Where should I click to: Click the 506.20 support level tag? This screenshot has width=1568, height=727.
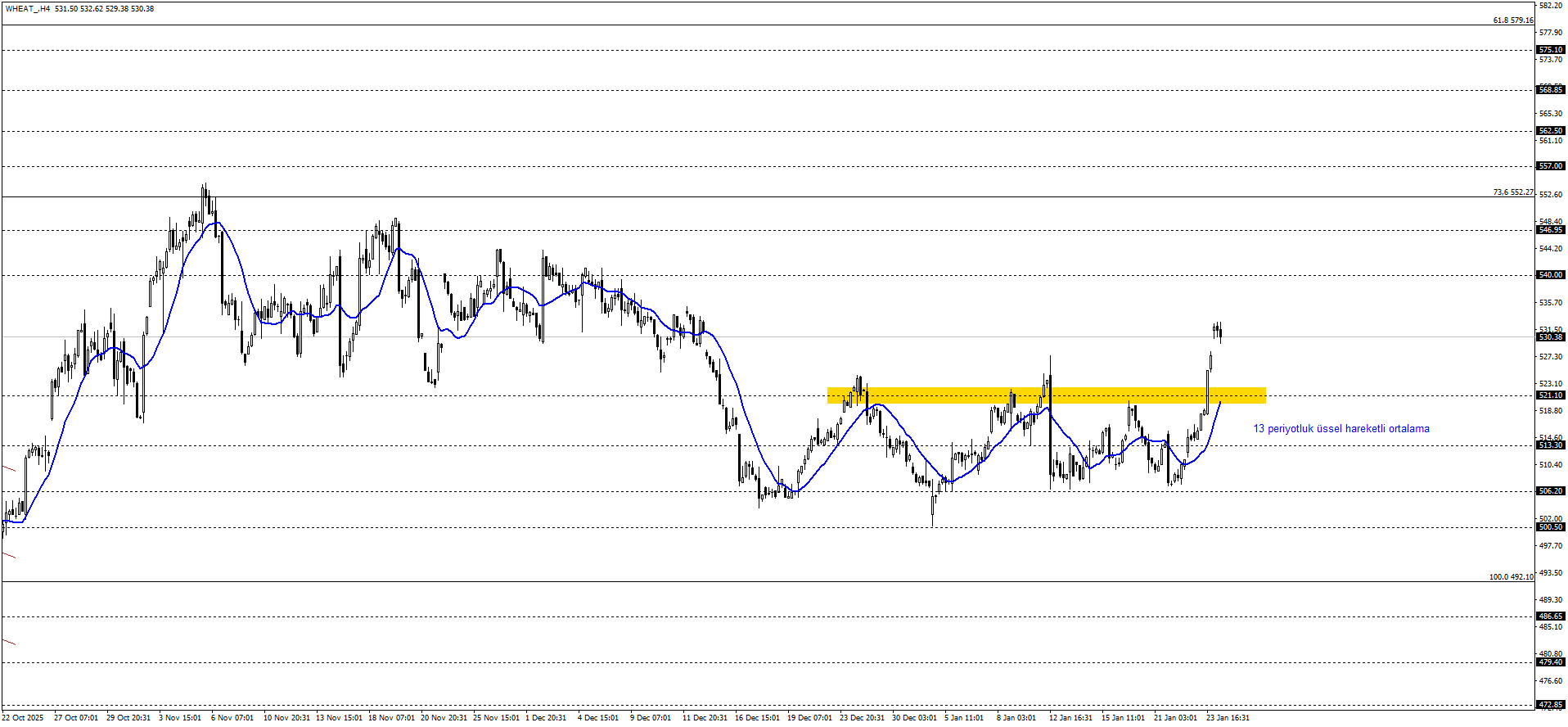pyautogui.click(x=1551, y=491)
